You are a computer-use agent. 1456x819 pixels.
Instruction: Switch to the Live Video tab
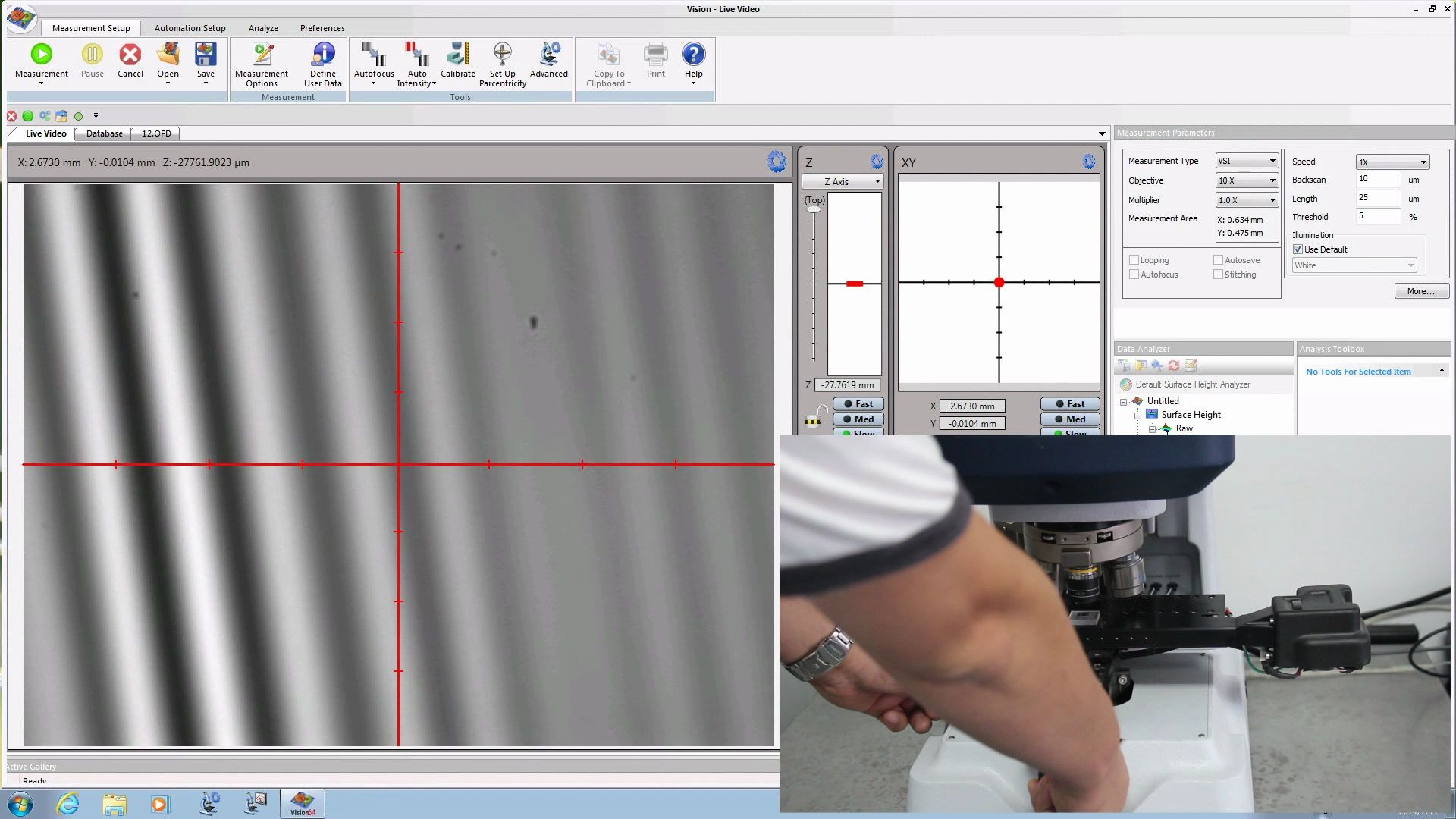pyautogui.click(x=46, y=133)
